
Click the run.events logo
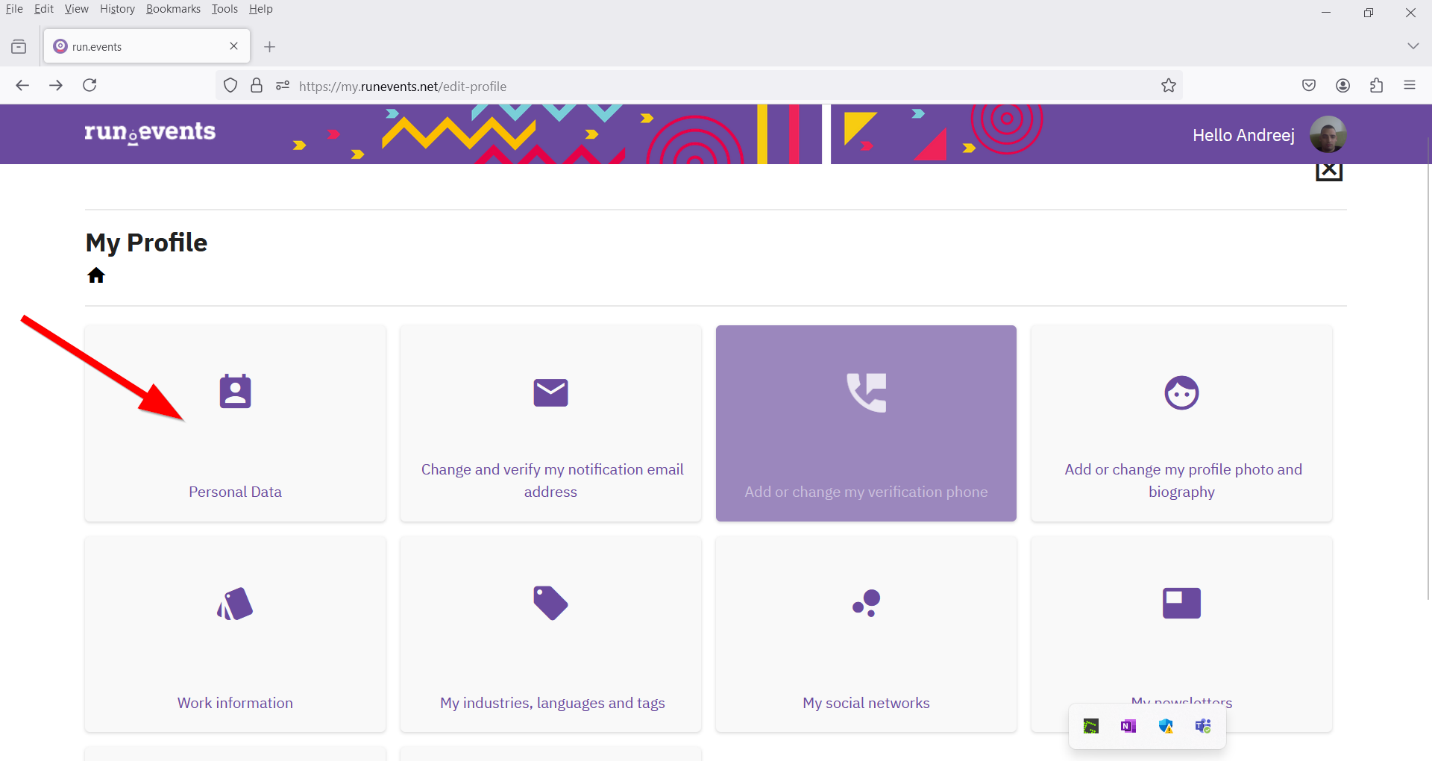click(150, 133)
